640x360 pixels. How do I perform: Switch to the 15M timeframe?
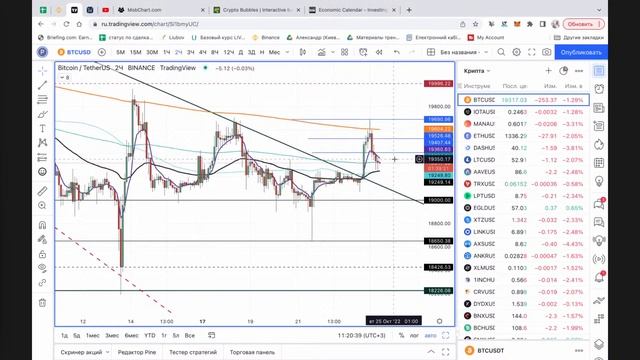coord(135,52)
